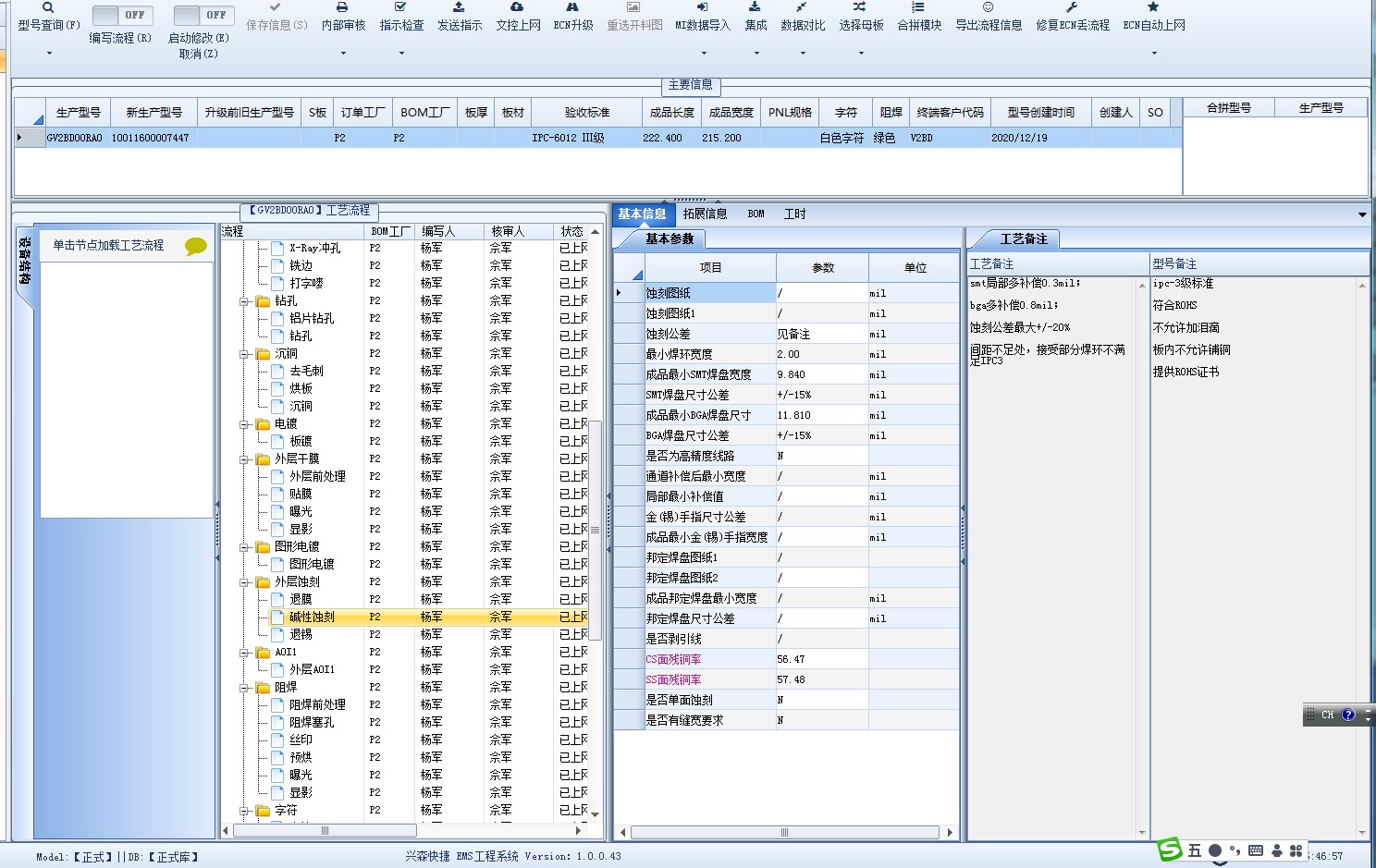Viewport: 1376px width, 868px height.
Task: Click the Sogou soft keyboard icon
Action: click(1256, 850)
